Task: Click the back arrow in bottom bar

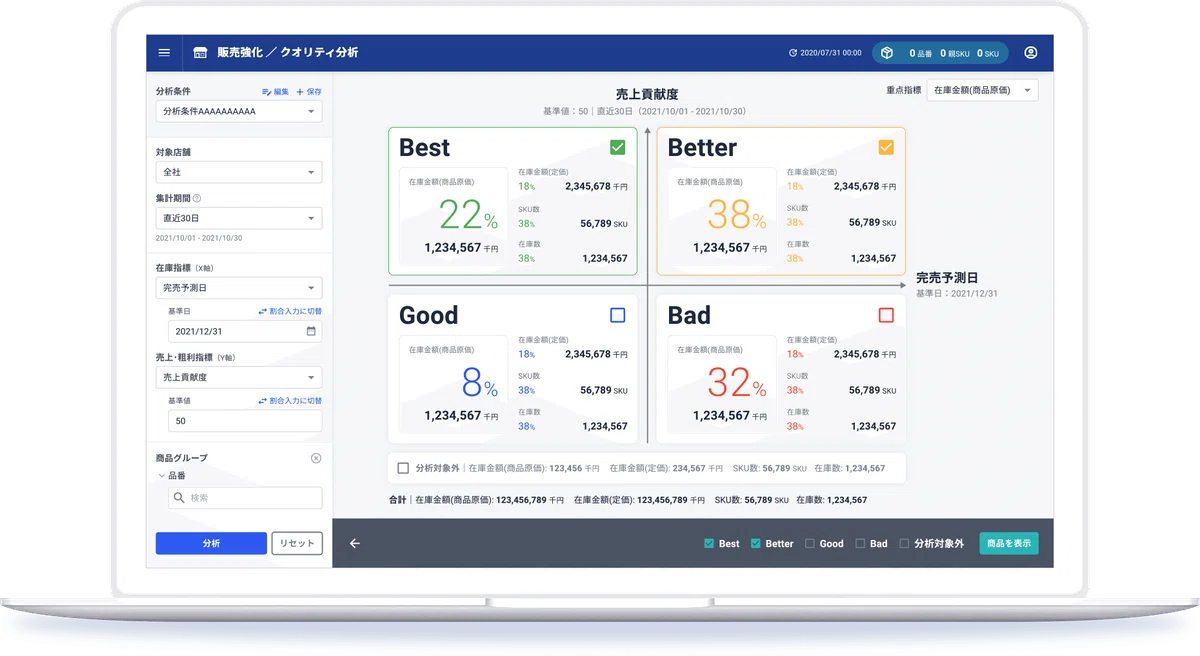Action: point(354,543)
